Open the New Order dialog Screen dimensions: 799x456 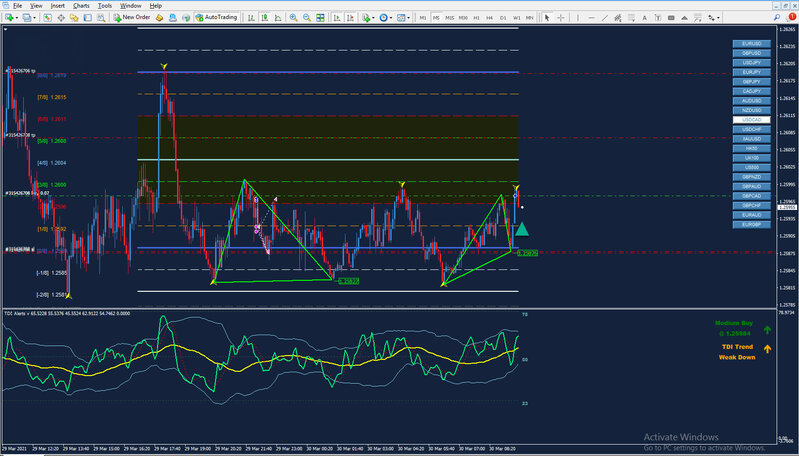point(132,17)
